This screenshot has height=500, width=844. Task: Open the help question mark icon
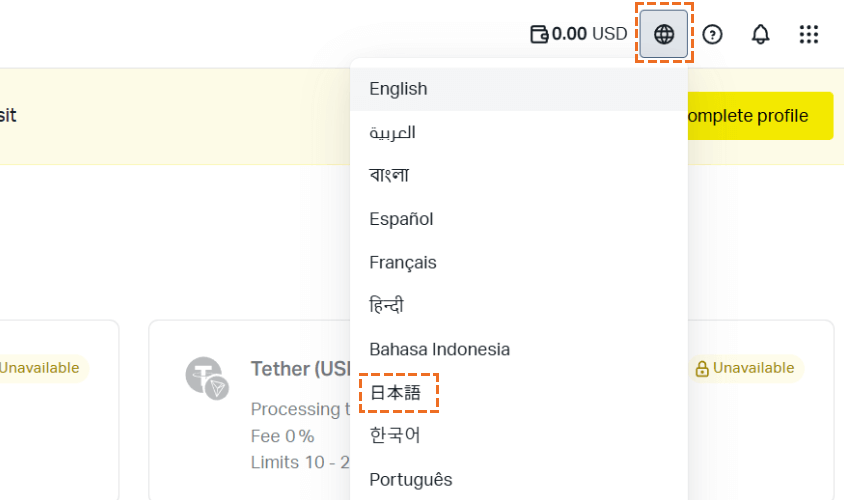pos(712,34)
